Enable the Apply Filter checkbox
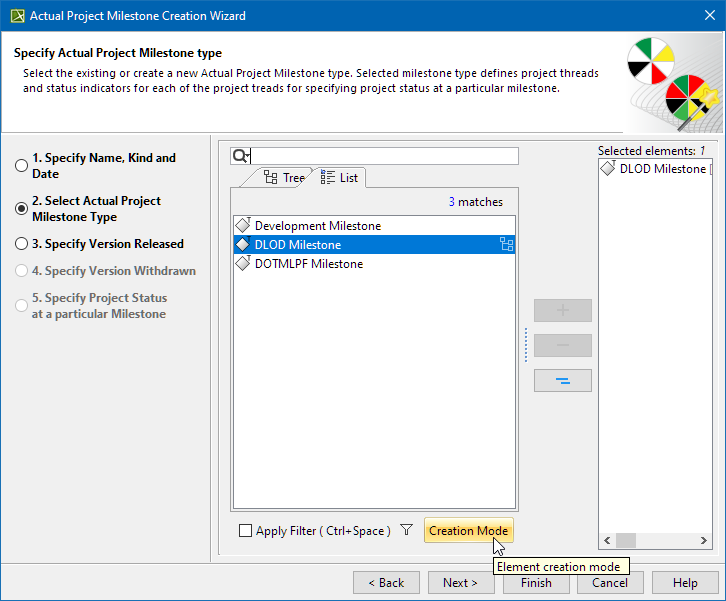The height and width of the screenshot is (601, 726). point(245,531)
